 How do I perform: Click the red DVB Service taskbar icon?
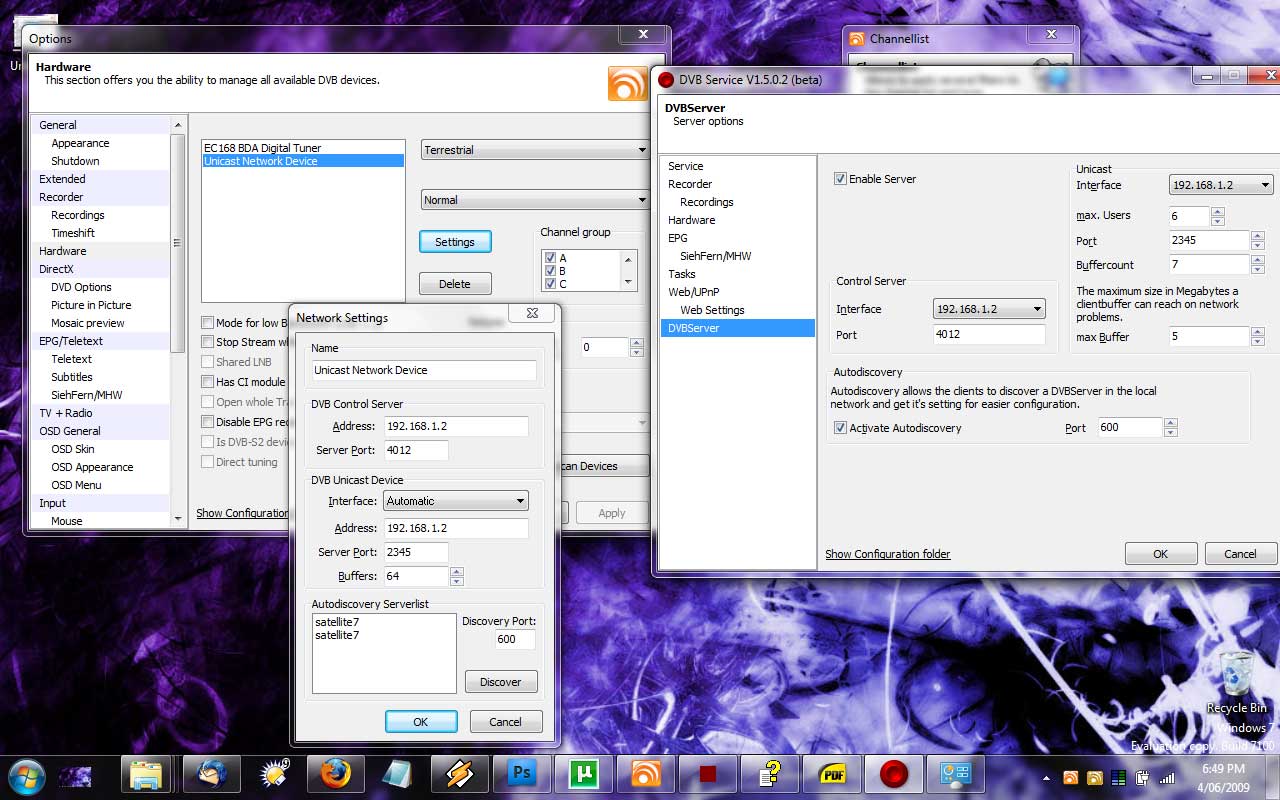click(893, 774)
